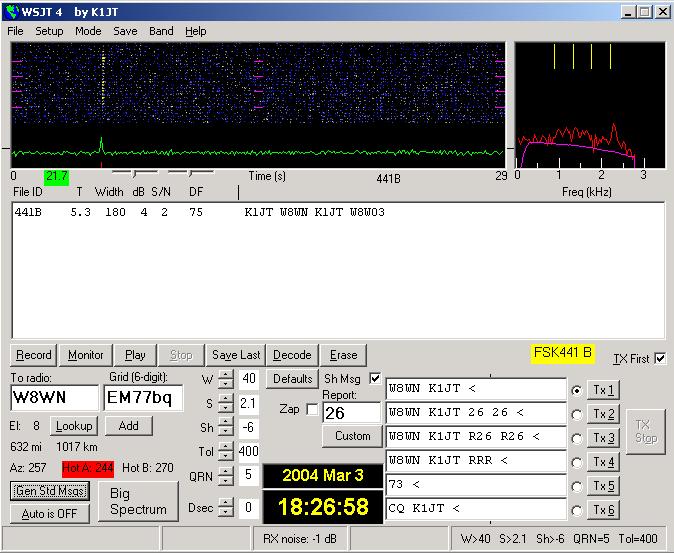The height and width of the screenshot is (553, 674).
Task: Stop transmitting with TX Stop
Action: (646, 431)
